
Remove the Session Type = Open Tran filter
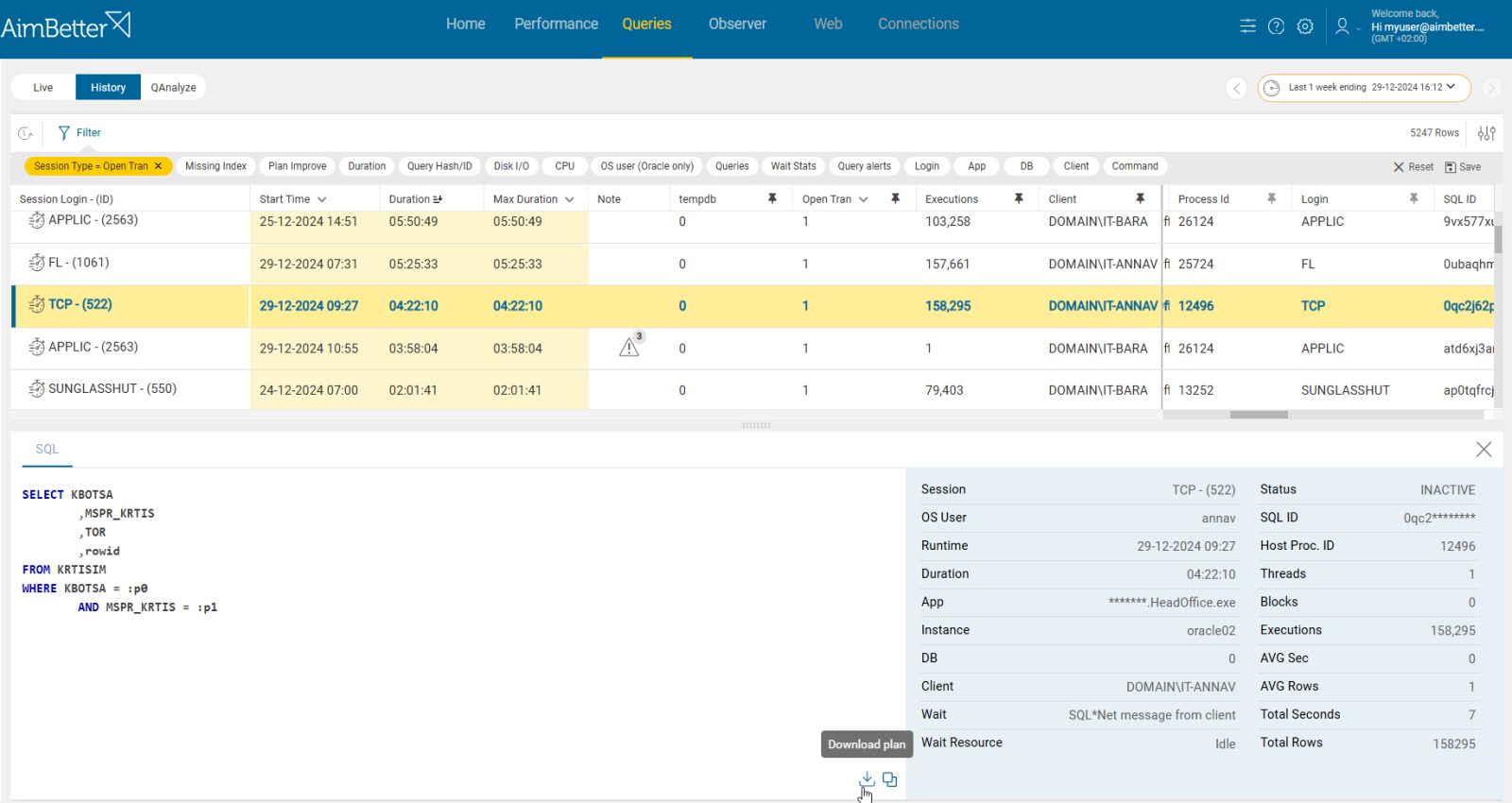[x=158, y=166]
